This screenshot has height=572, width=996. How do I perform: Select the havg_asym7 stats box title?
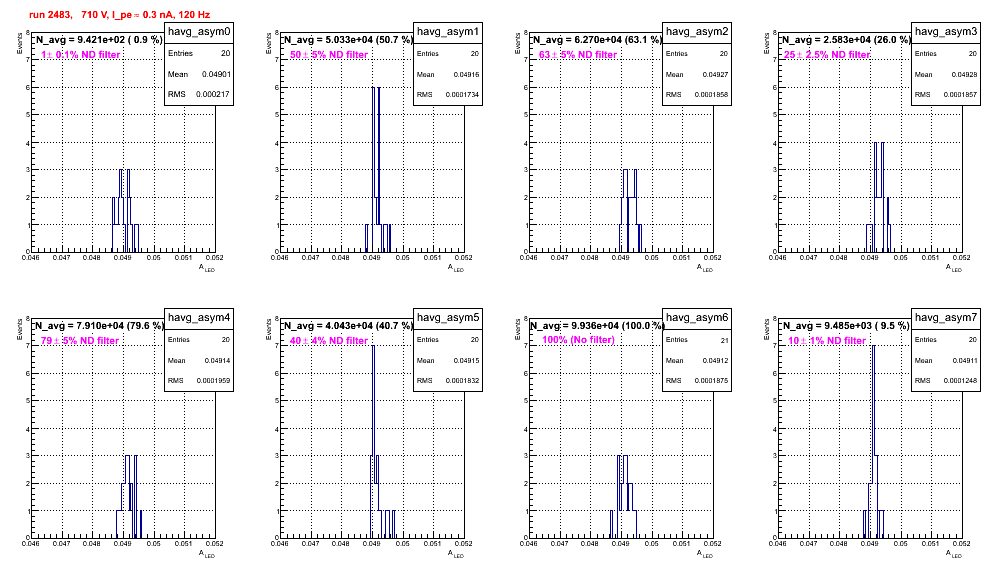[x=946, y=317]
